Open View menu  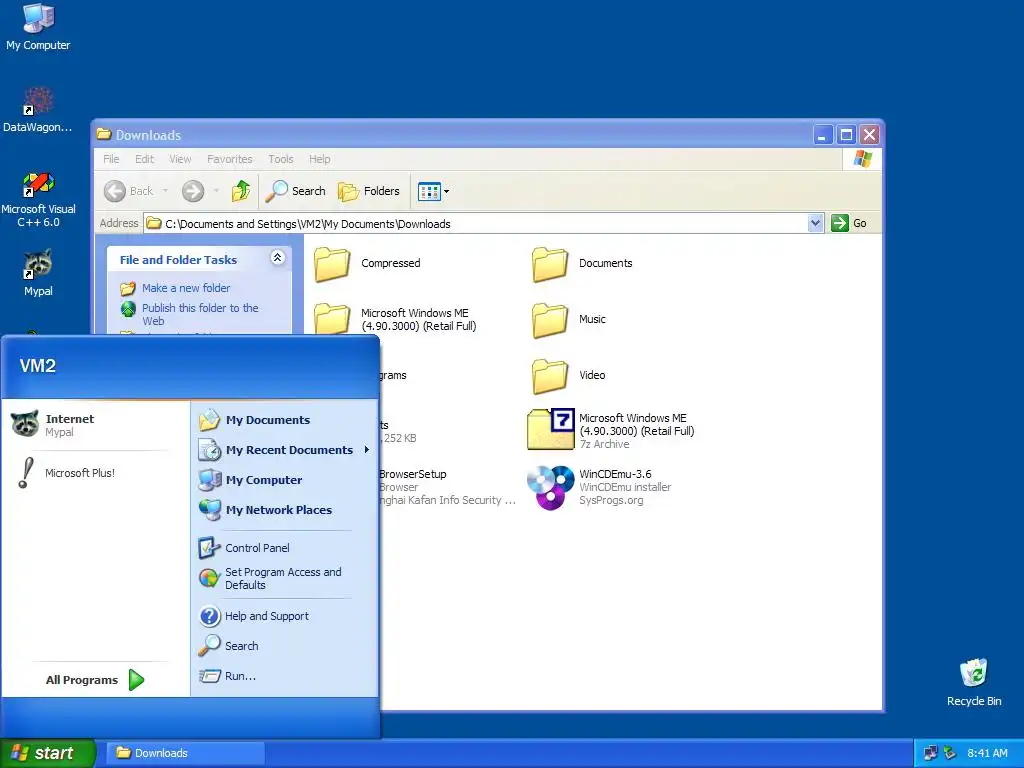[180, 159]
